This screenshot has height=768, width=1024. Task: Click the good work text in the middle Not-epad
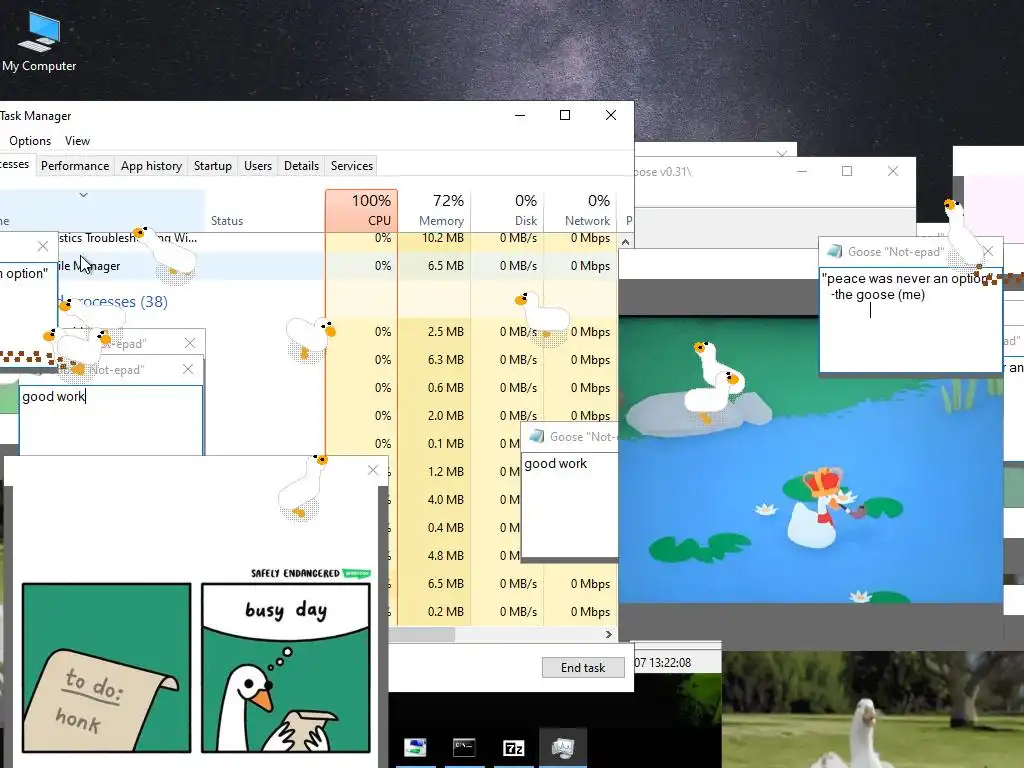point(556,463)
